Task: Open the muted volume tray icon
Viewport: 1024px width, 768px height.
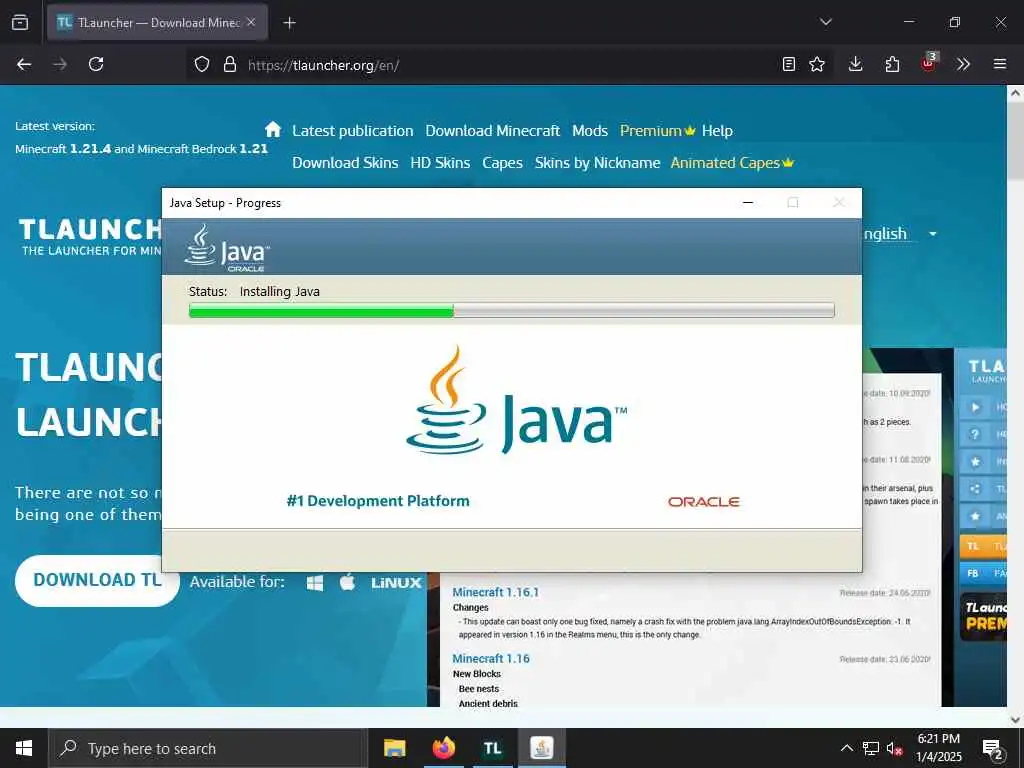Action: [894, 748]
